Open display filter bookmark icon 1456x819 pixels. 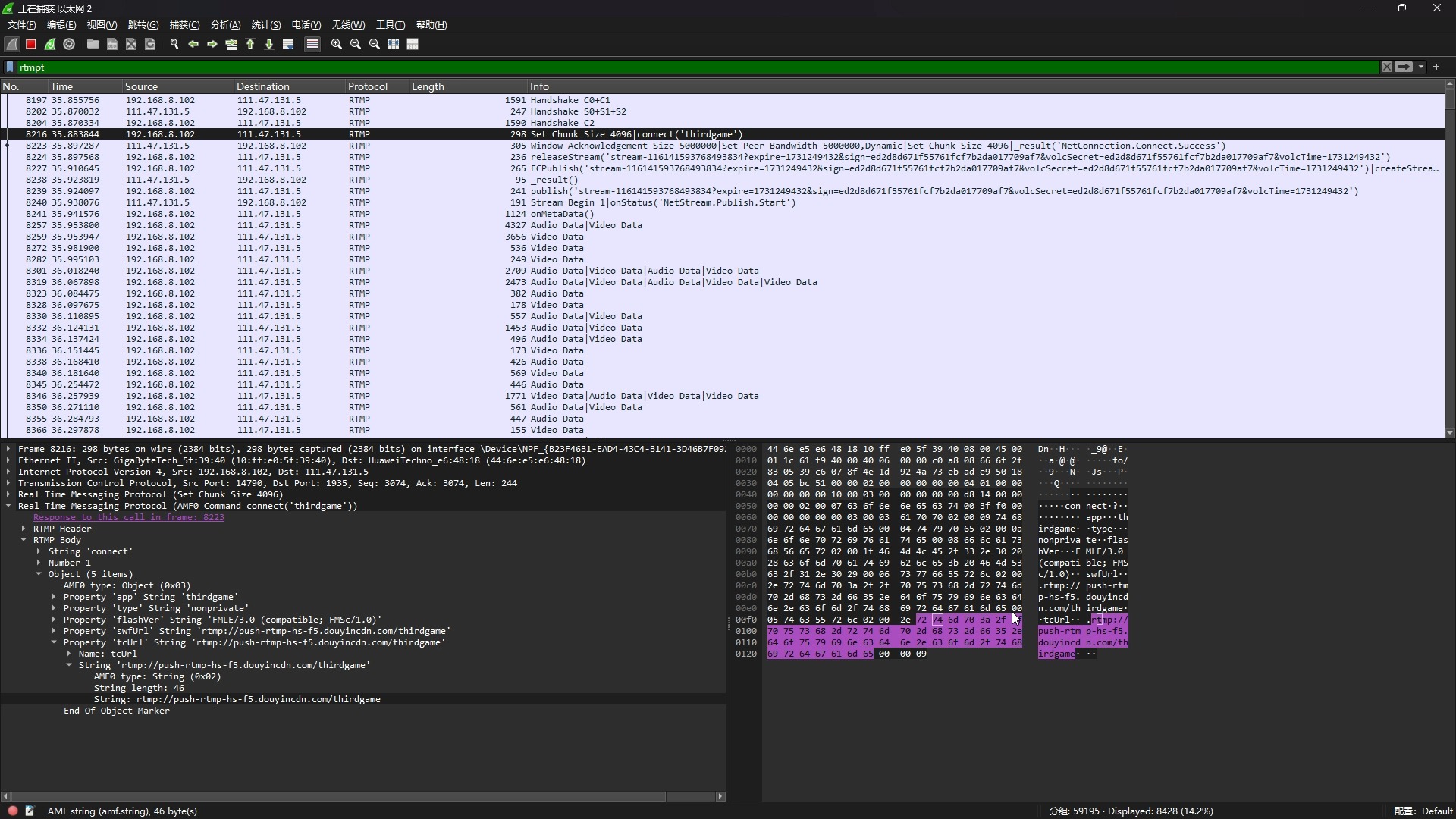point(10,67)
